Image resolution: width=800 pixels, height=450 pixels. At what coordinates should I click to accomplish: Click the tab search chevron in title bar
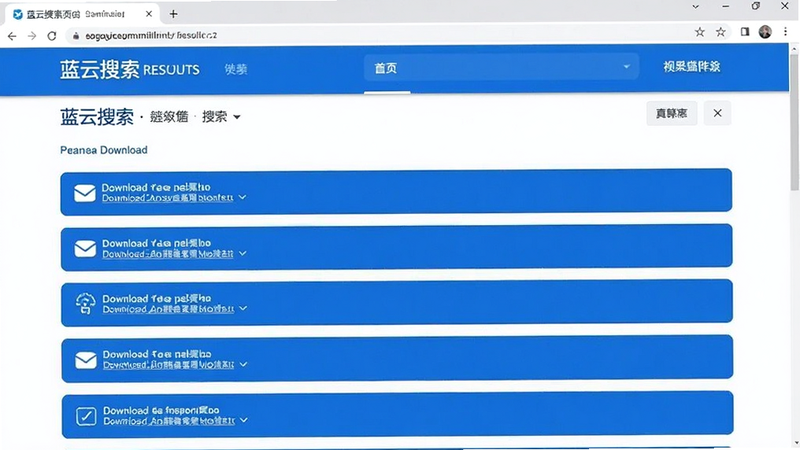coord(695,7)
